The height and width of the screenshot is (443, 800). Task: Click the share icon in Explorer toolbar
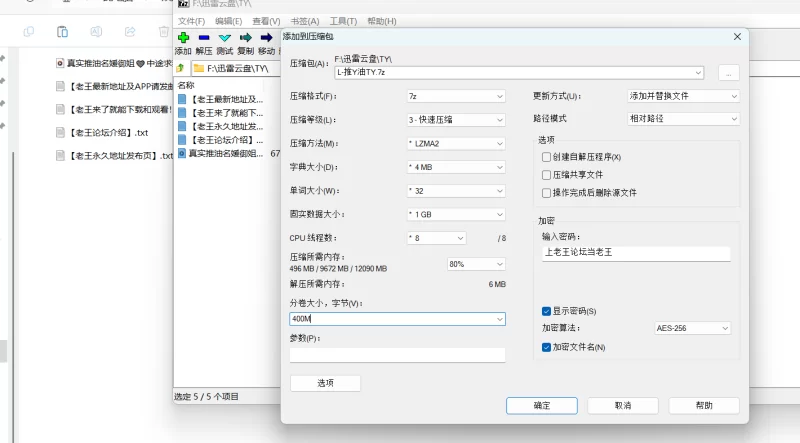[130, 32]
